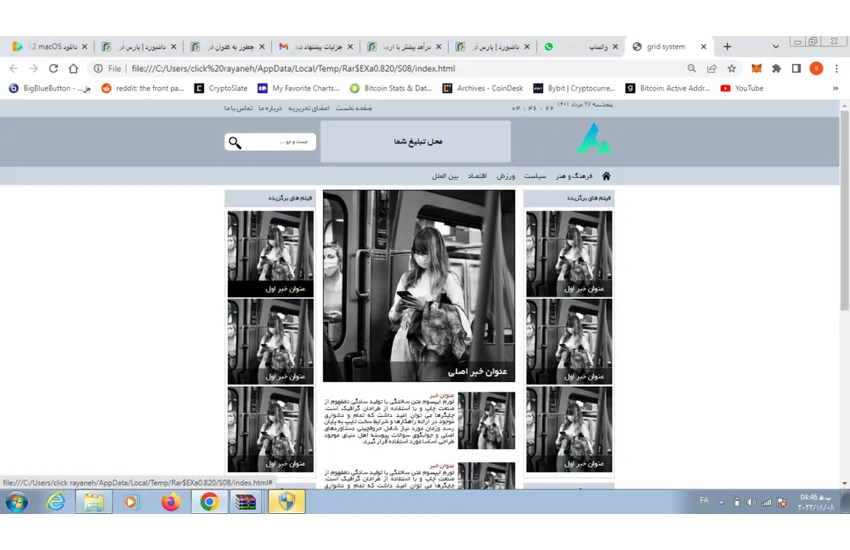Click the site's green triangle logo
850x550 pixels.
[594, 139]
